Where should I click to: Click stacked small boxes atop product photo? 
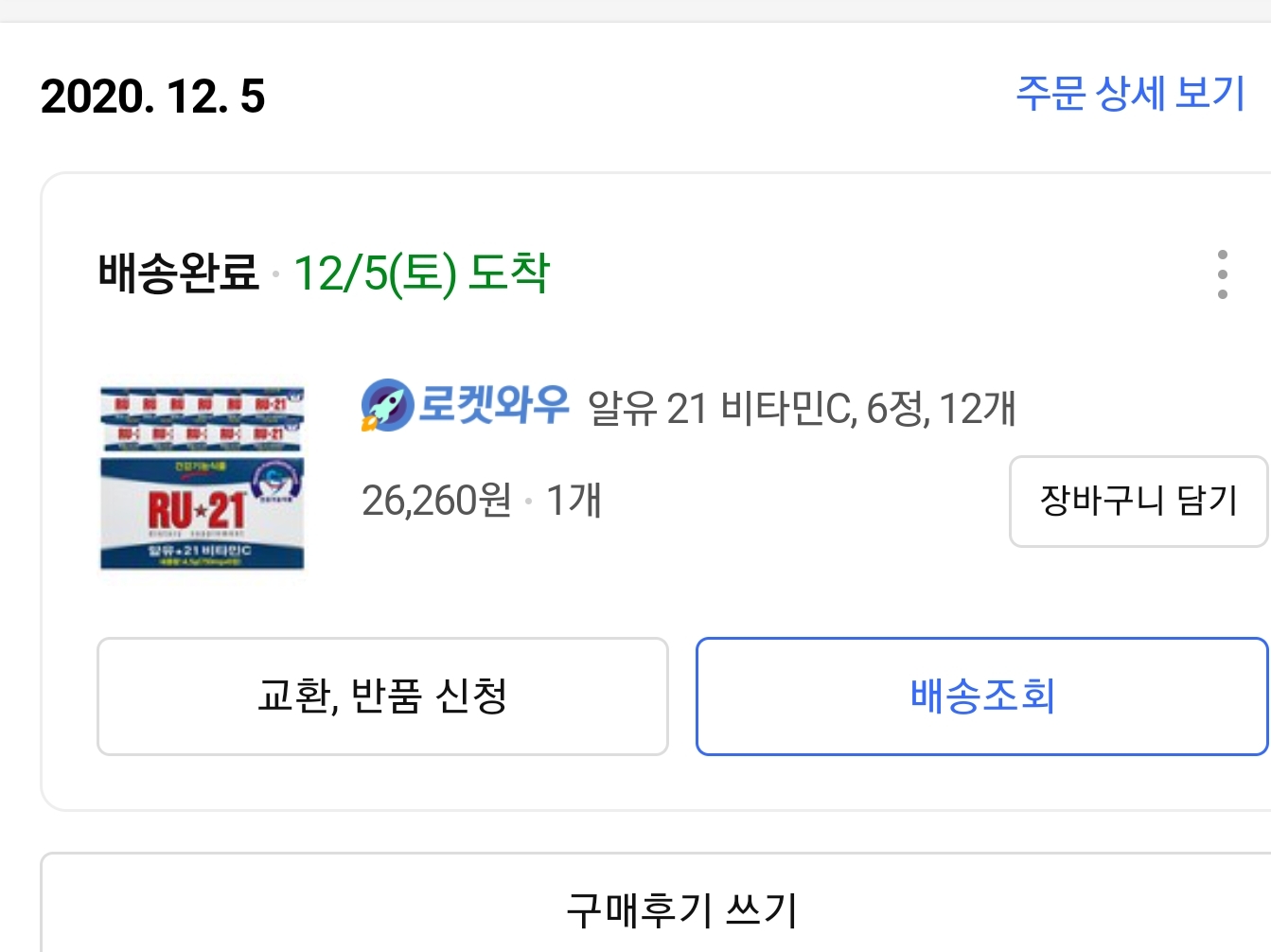click(x=203, y=418)
